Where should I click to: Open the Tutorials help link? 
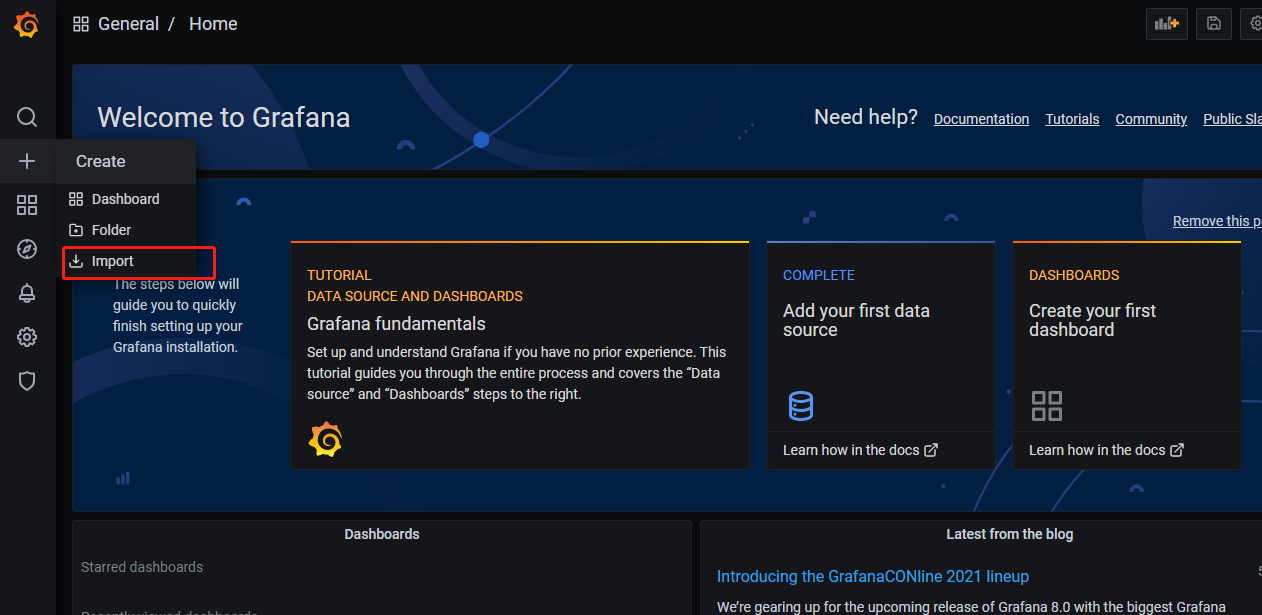click(1072, 119)
